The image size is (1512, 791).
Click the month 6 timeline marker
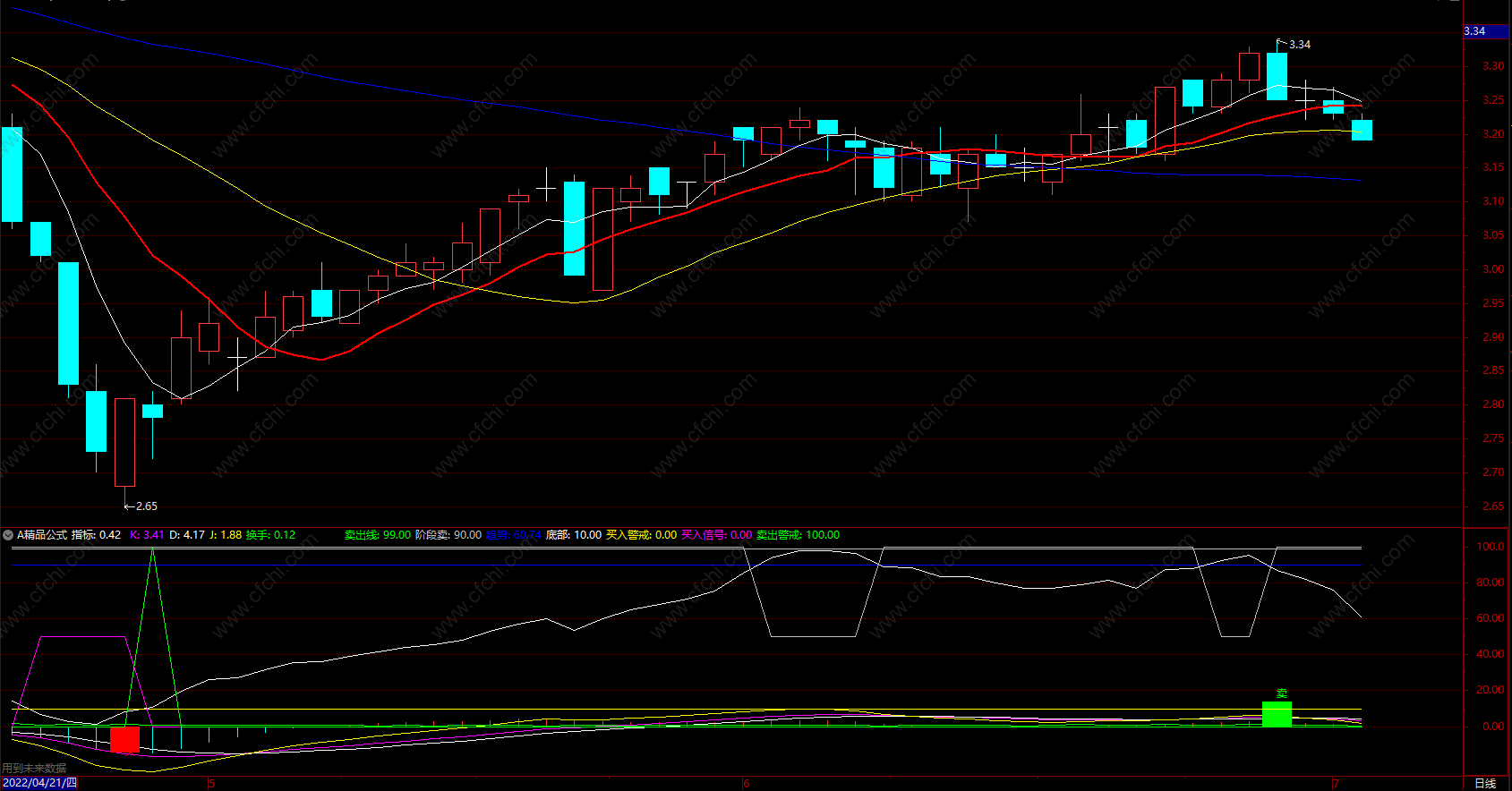pos(746,784)
